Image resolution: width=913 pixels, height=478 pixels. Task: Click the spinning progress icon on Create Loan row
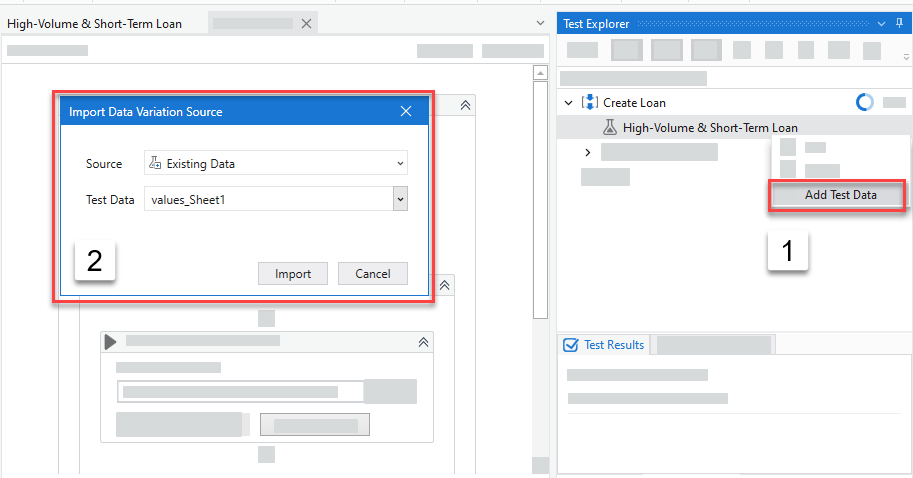[865, 102]
